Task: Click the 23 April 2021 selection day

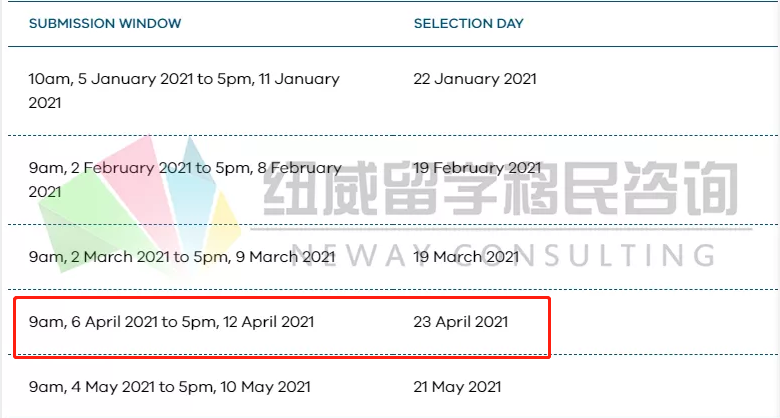Action: click(x=461, y=322)
